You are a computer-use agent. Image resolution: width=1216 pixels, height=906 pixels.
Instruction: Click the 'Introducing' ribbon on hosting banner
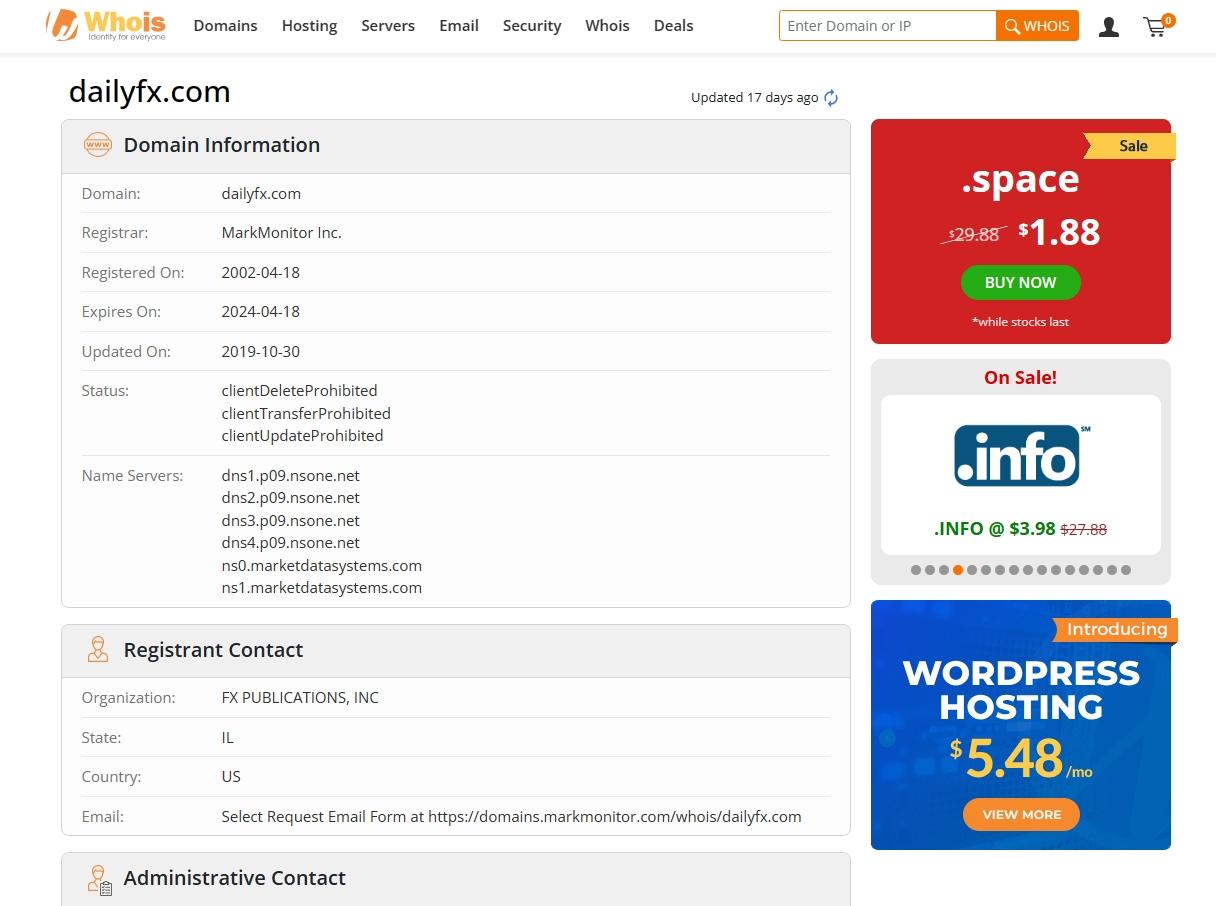click(x=1116, y=629)
